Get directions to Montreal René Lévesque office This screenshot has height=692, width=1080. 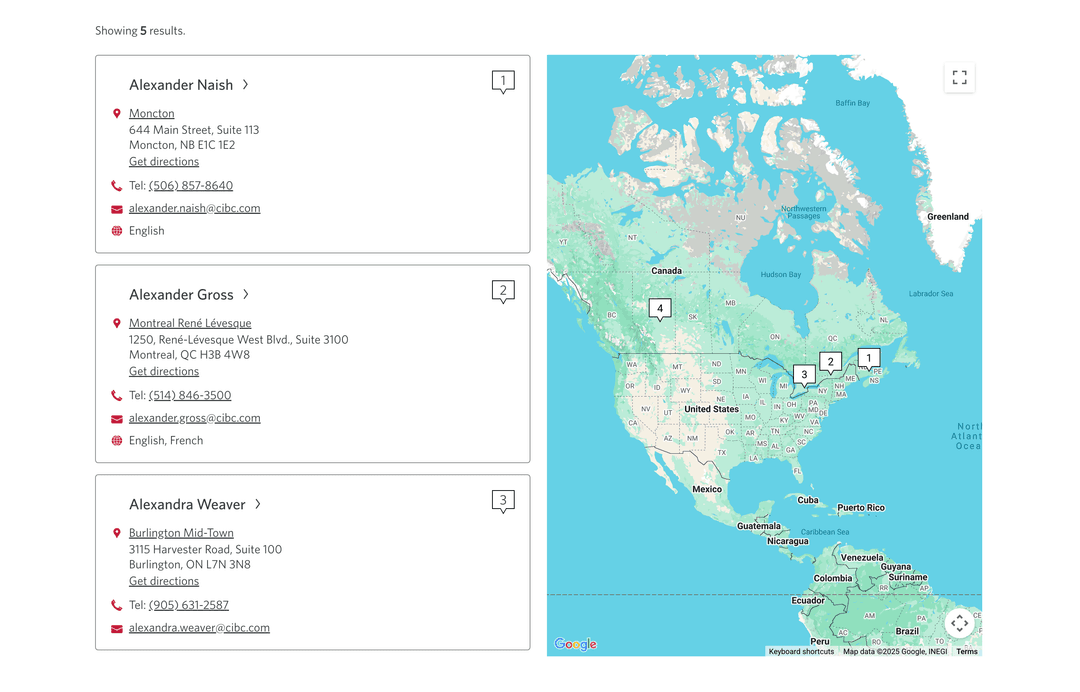(x=164, y=371)
